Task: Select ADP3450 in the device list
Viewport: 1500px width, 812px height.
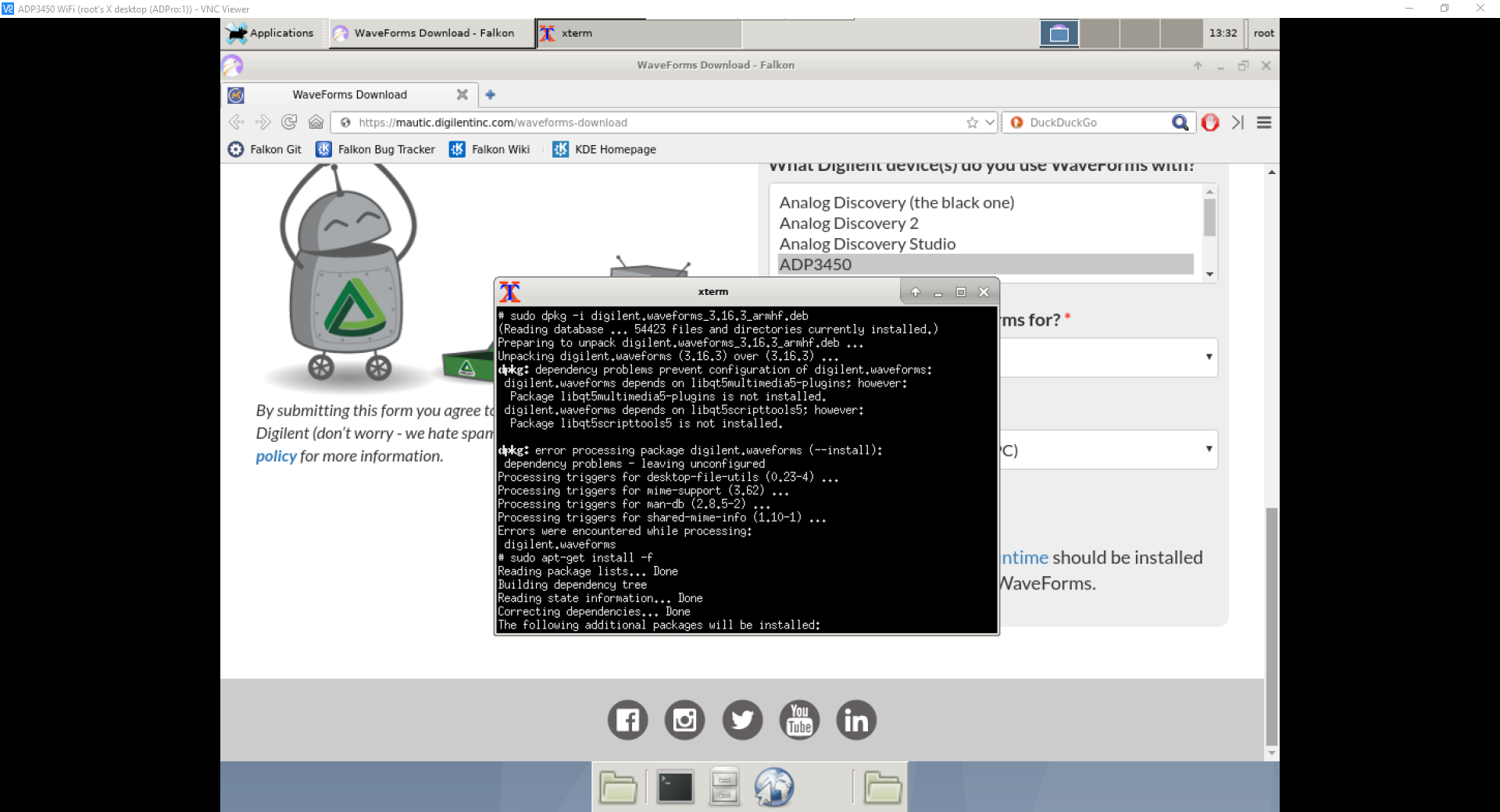Action: (x=986, y=264)
